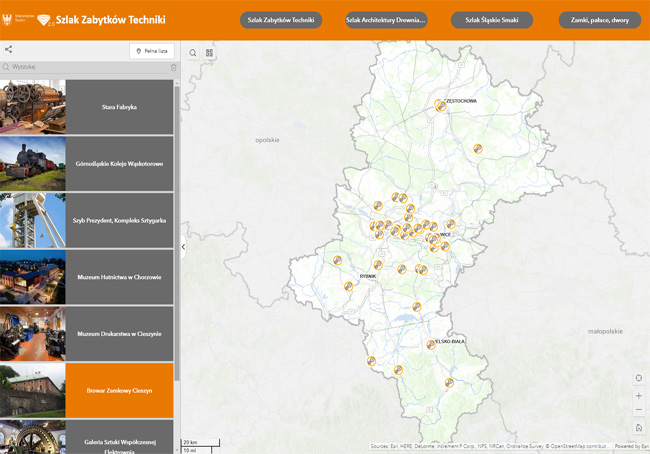The image size is (650, 454).
Task: Click the share icon in the sidebar
Action: (9, 50)
